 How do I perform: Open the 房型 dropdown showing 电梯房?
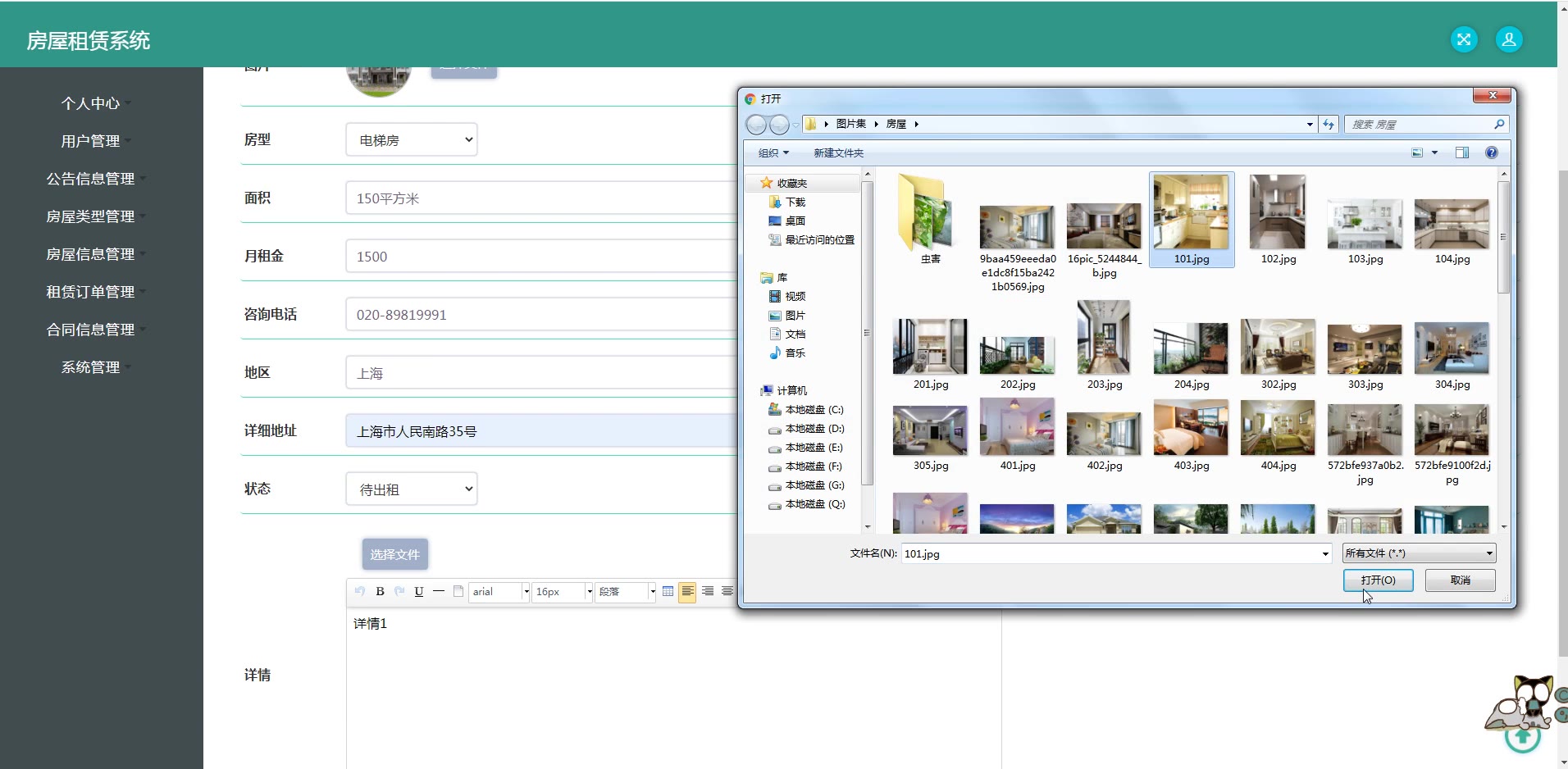coord(412,140)
